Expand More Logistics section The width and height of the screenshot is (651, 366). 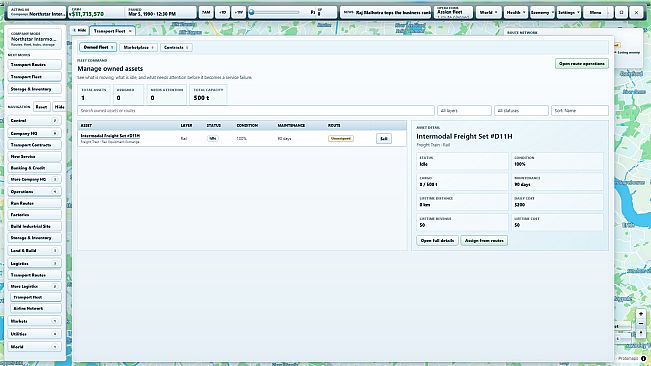(34, 286)
